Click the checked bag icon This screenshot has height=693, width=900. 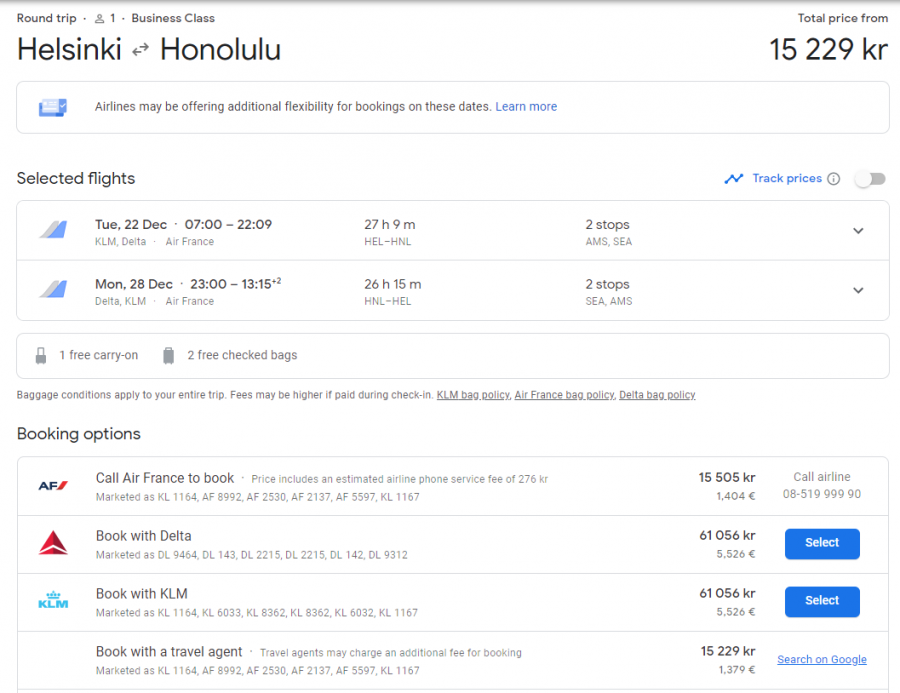tap(168, 356)
